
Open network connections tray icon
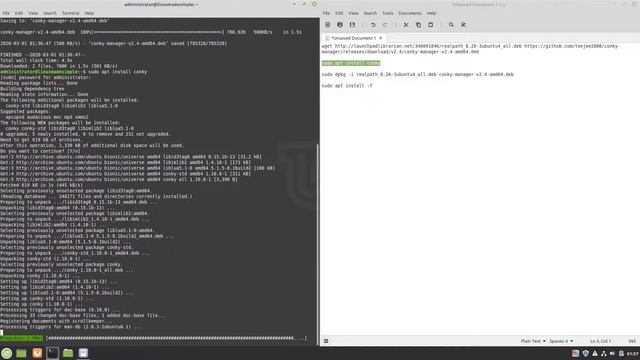click(604, 353)
